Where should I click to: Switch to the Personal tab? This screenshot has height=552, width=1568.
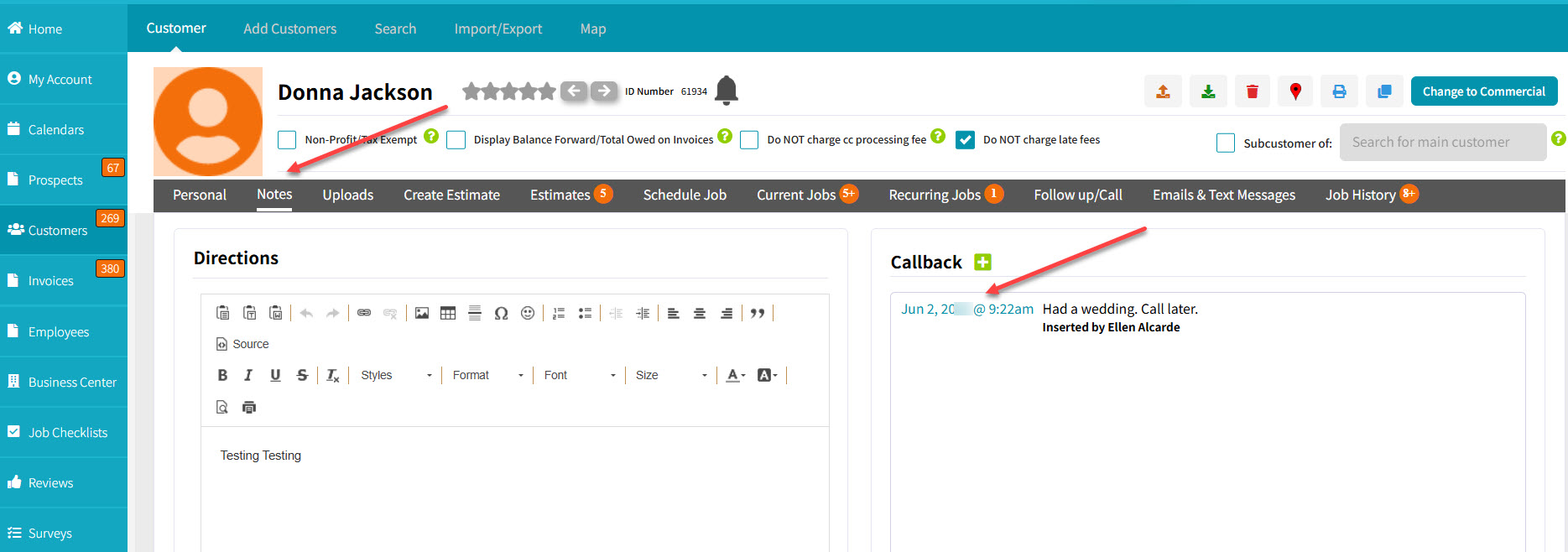point(200,195)
